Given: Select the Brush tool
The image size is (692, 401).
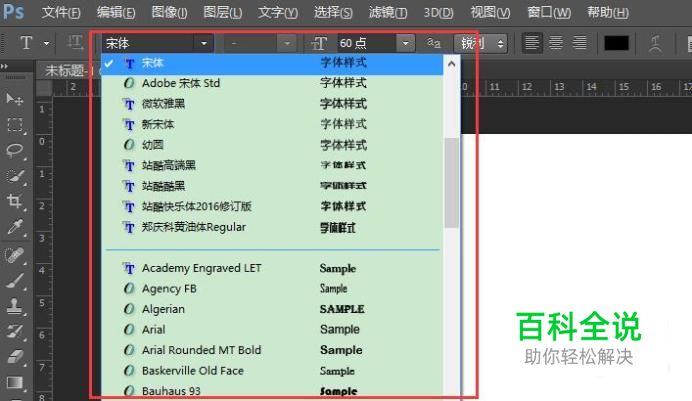Looking at the screenshot, I should pyautogui.click(x=15, y=281).
